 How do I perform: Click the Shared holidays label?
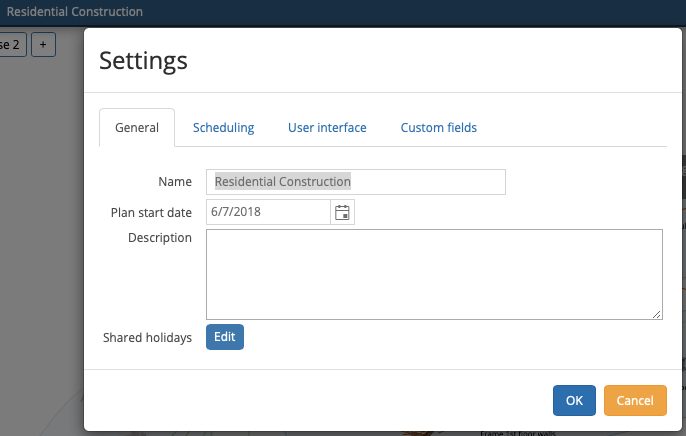147,338
